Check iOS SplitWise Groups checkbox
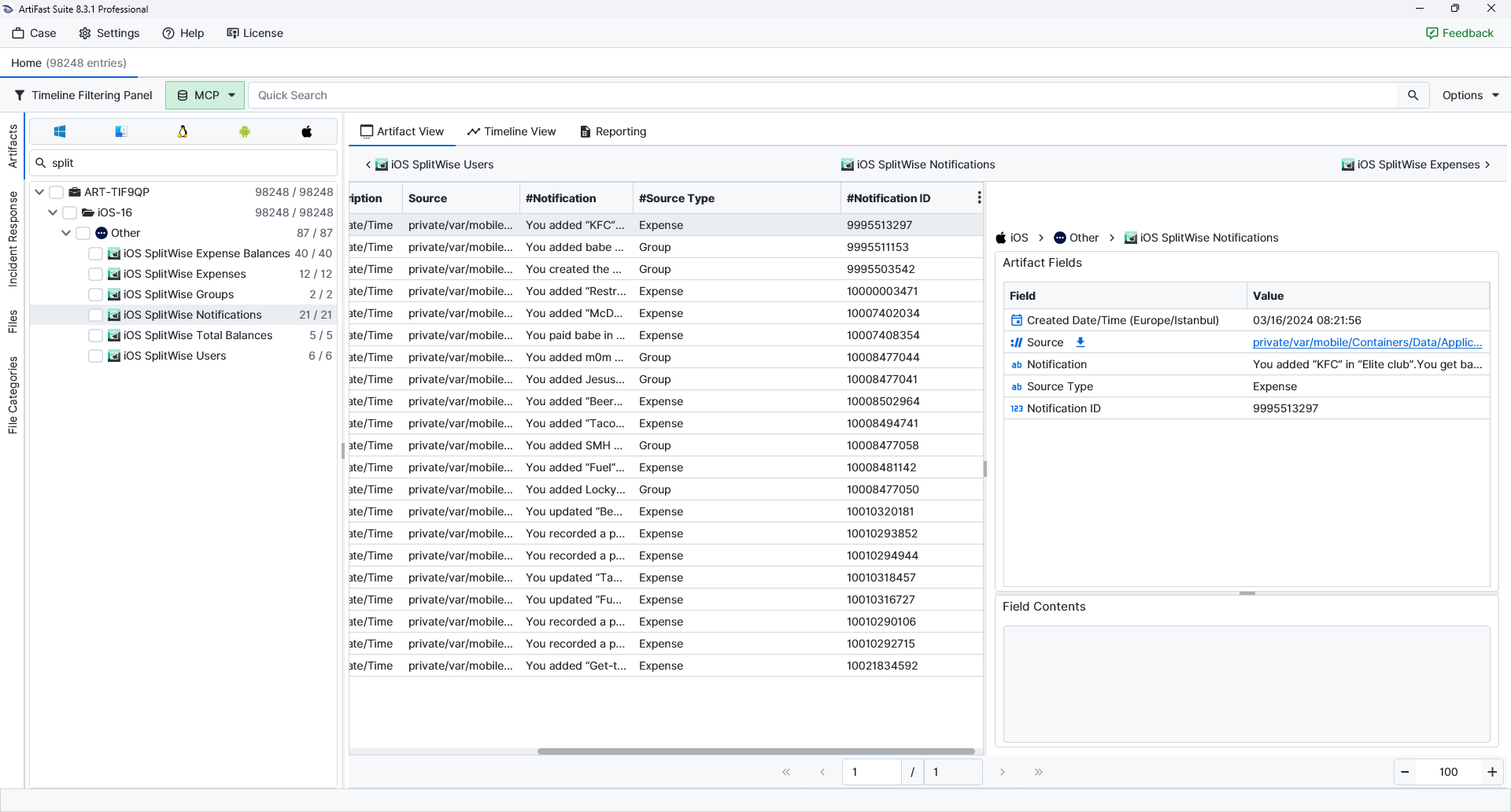1511x812 pixels. [x=95, y=294]
